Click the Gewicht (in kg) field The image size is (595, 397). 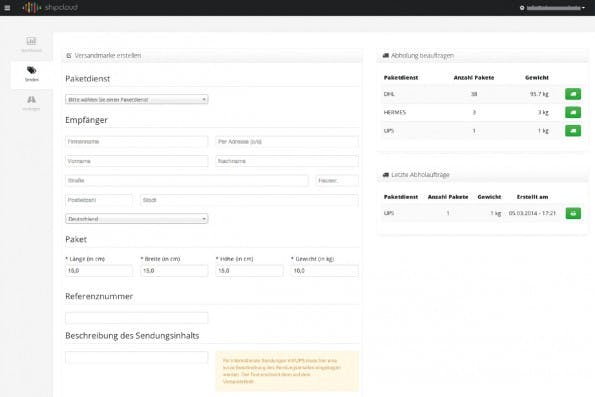[324, 271]
